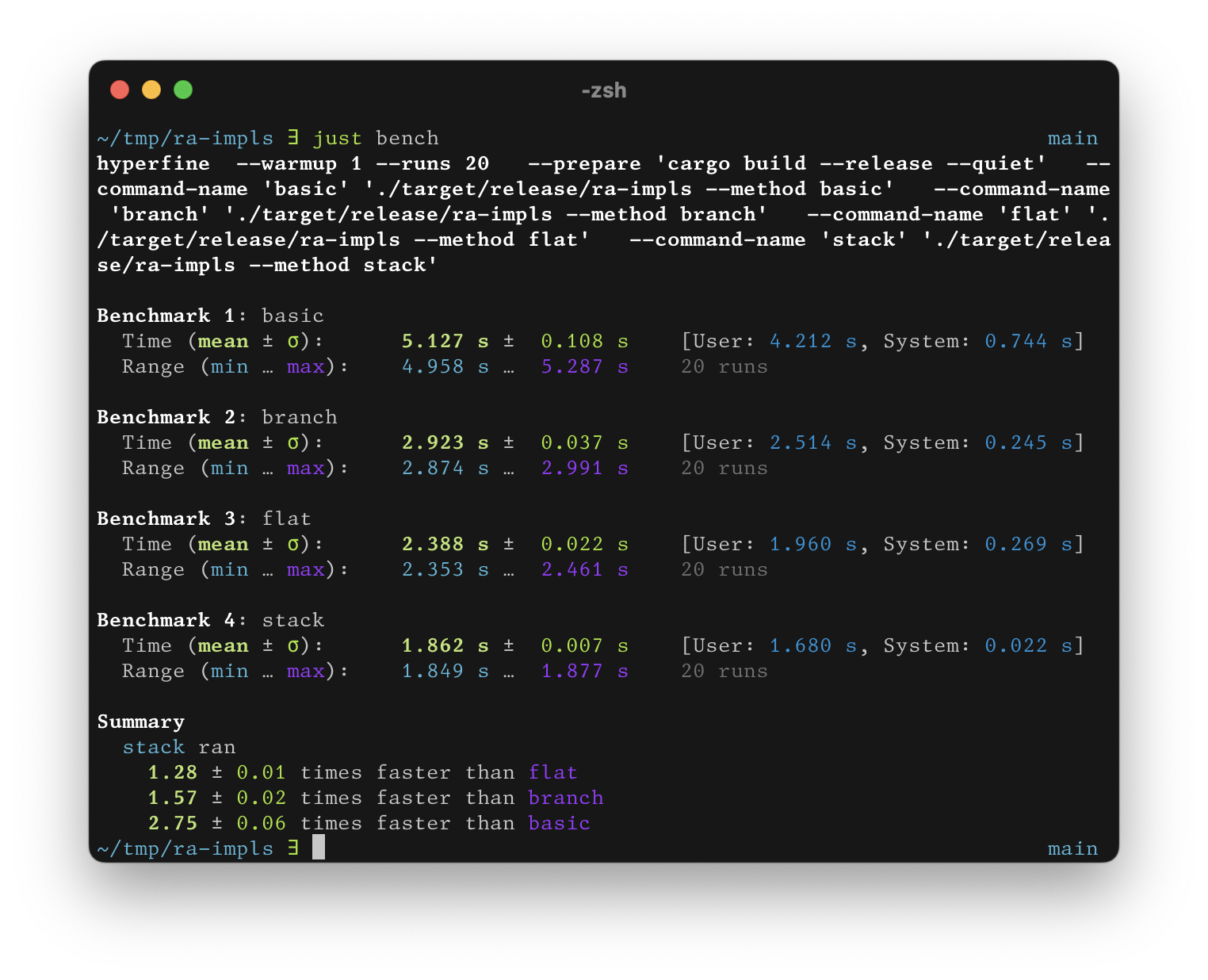Click the 'stack ran' summary line
This screenshot has width=1208, height=980.
coord(178,747)
